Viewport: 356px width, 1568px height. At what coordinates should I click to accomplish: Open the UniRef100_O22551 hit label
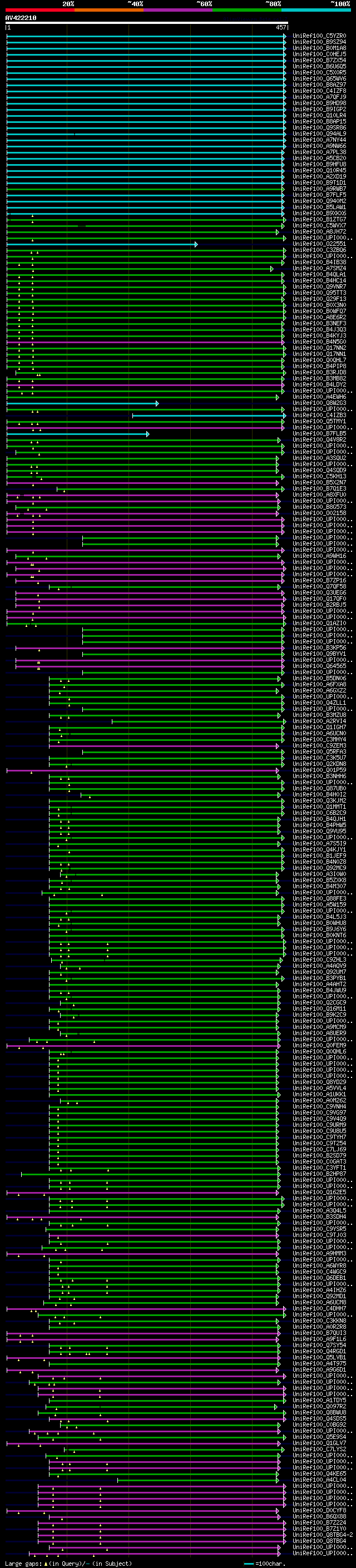[x=319, y=244]
